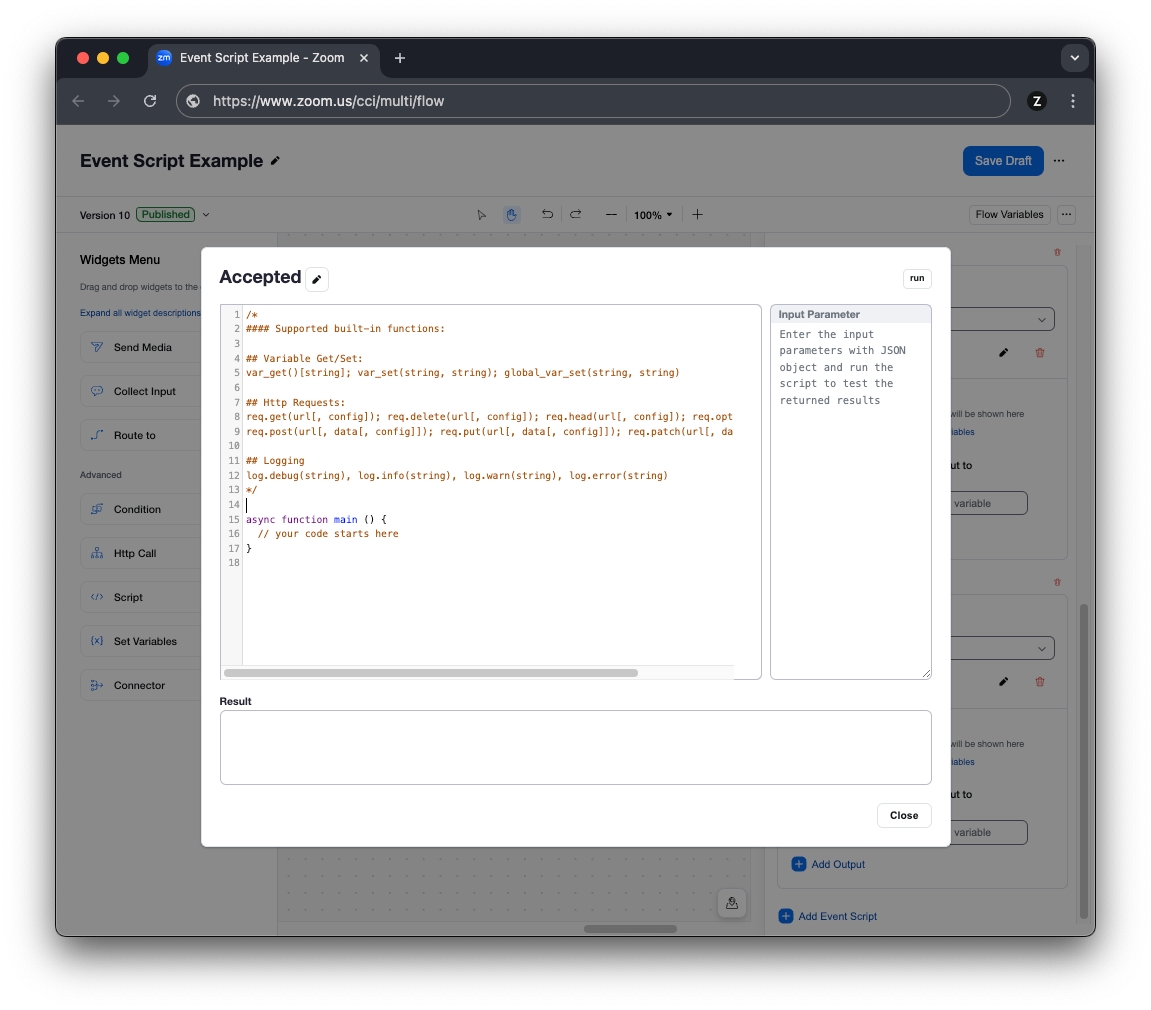Screen dimensions: 1151x1010
Task: Redo the last canvas change
Action: pyautogui.click(x=576, y=214)
